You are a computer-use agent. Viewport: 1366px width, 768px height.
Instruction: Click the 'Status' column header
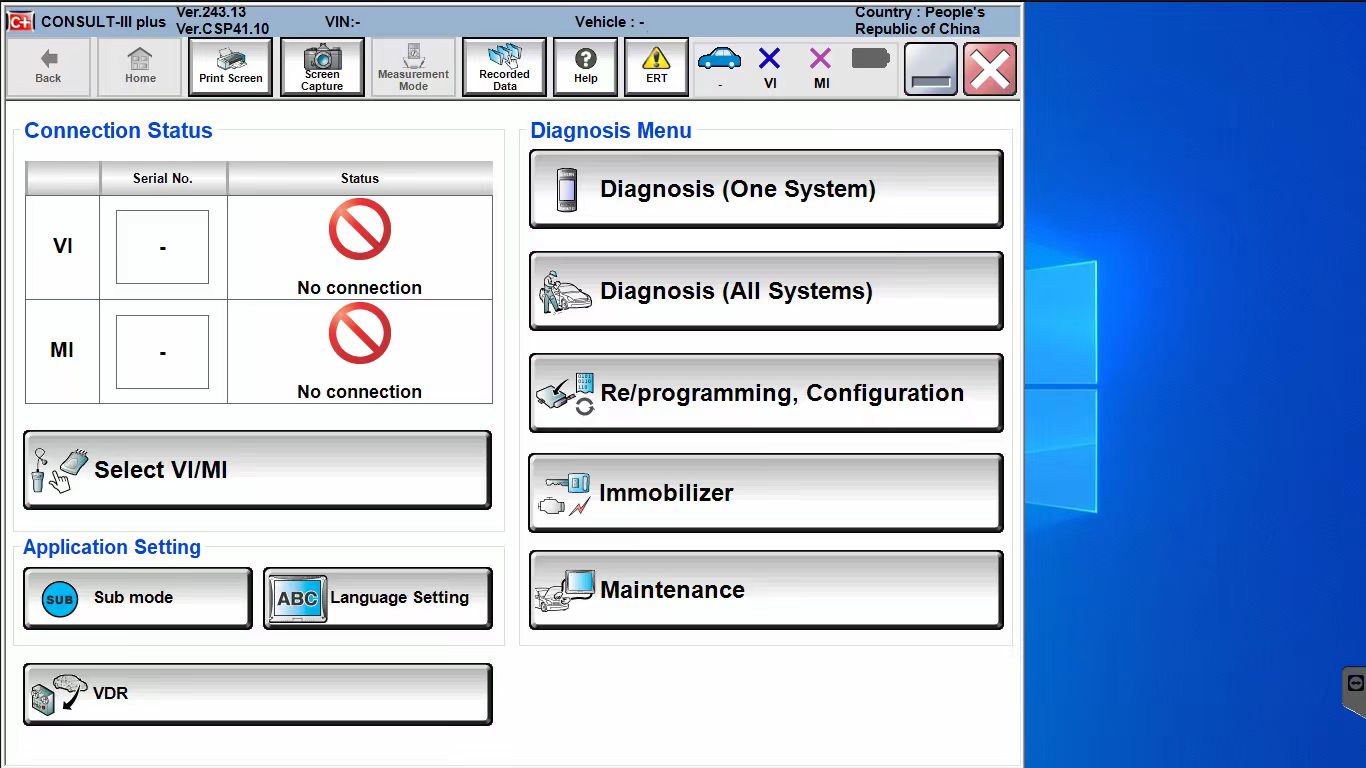pos(360,178)
